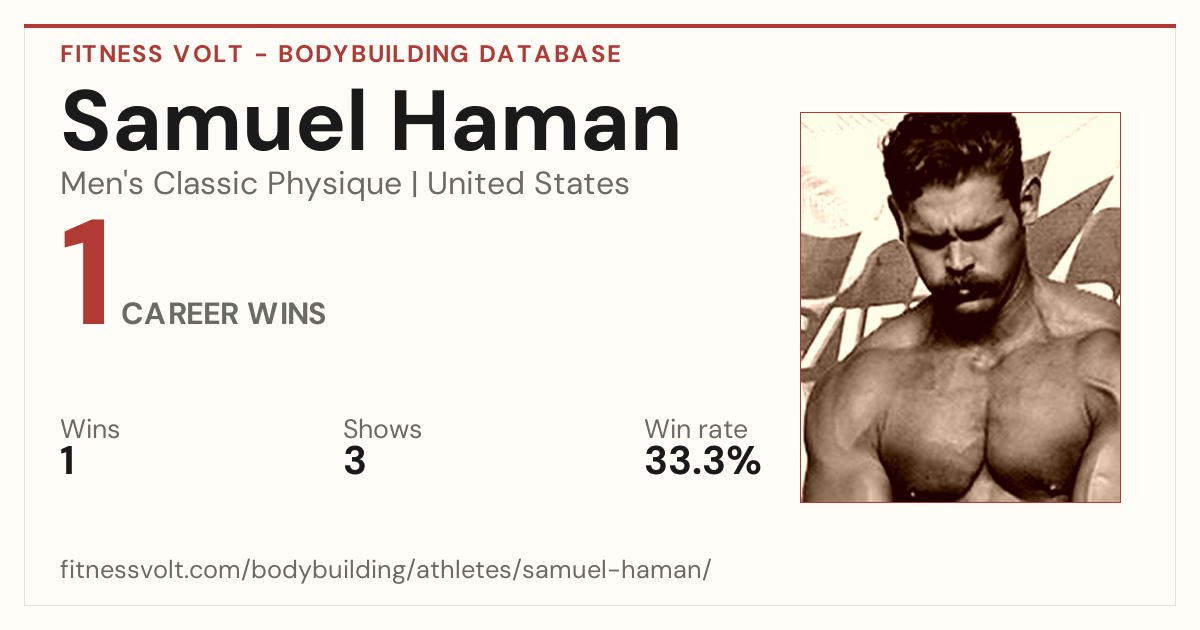Click the Shows stat label
Viewport: 1200px width, 630px height.
(x=382, y=429)
